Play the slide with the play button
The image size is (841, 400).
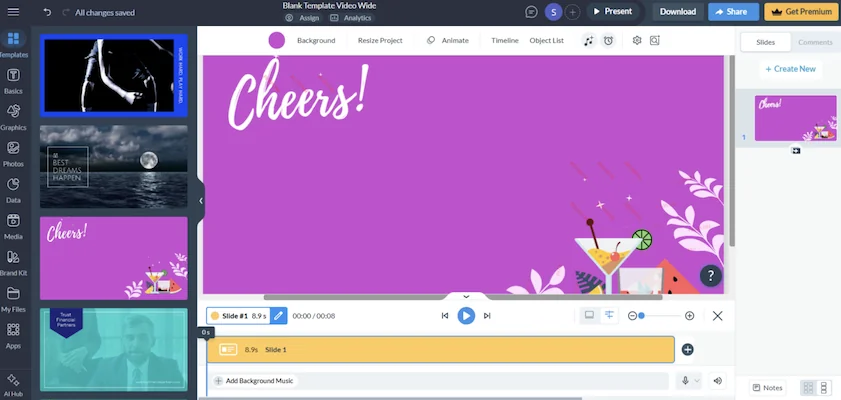click(x=466, y=316)
